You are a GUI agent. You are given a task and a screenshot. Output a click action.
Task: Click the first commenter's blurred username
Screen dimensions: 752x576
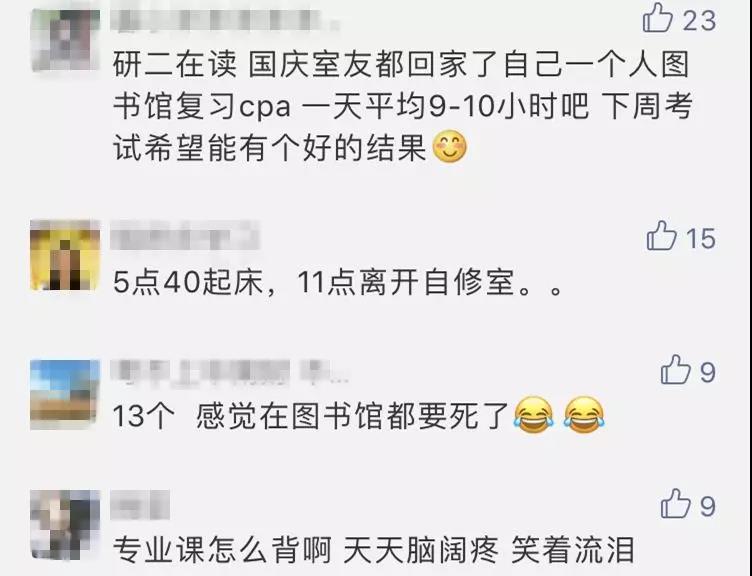point(224,20)
